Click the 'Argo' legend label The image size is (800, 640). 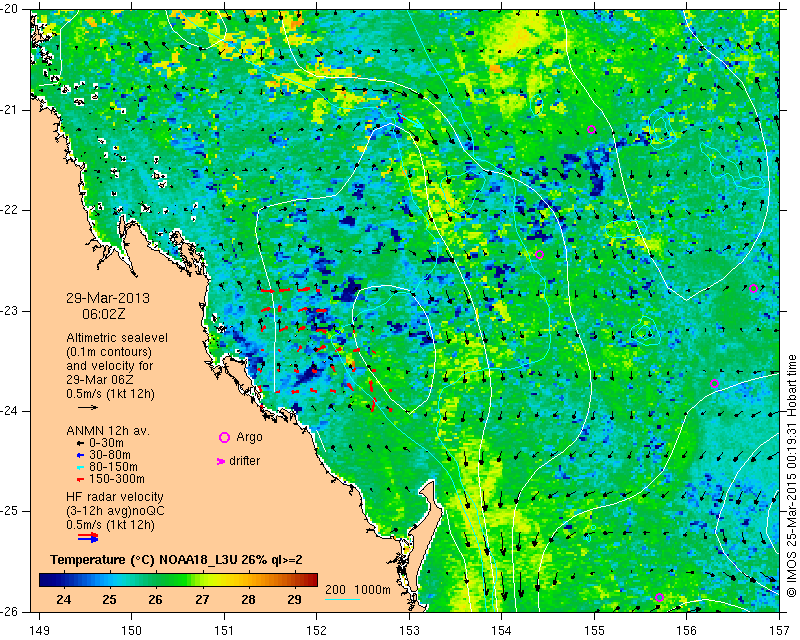click(249, 437)
